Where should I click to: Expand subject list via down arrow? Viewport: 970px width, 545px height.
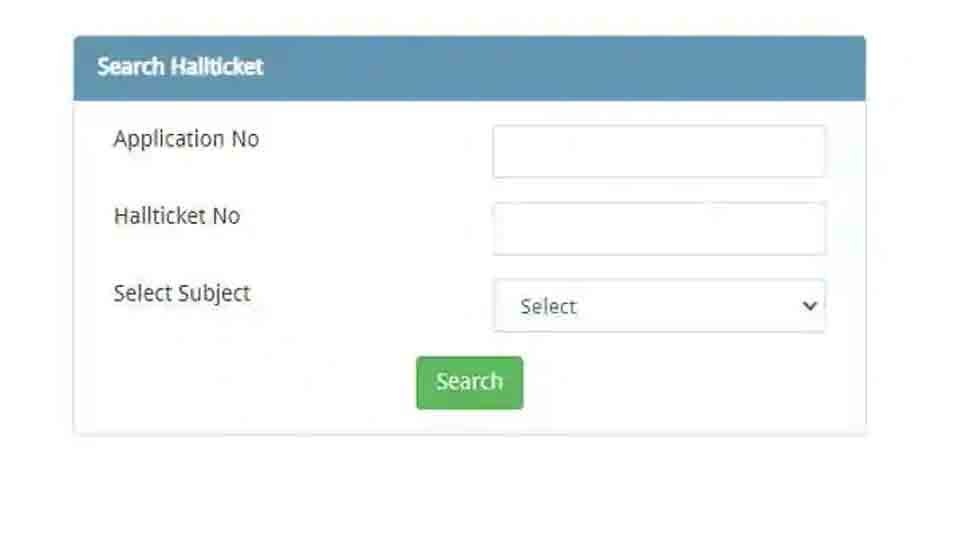click(810, 306)
